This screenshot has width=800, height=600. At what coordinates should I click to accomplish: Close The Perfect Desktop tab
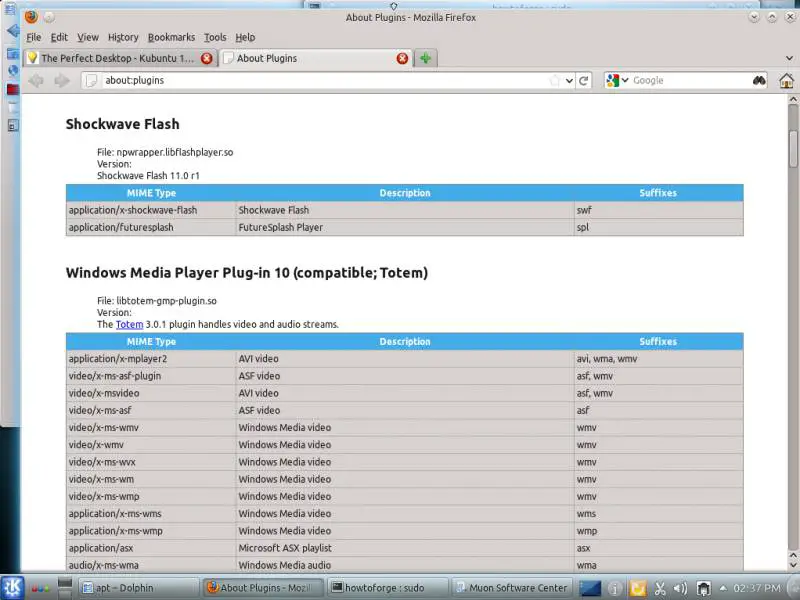(207, 58)
